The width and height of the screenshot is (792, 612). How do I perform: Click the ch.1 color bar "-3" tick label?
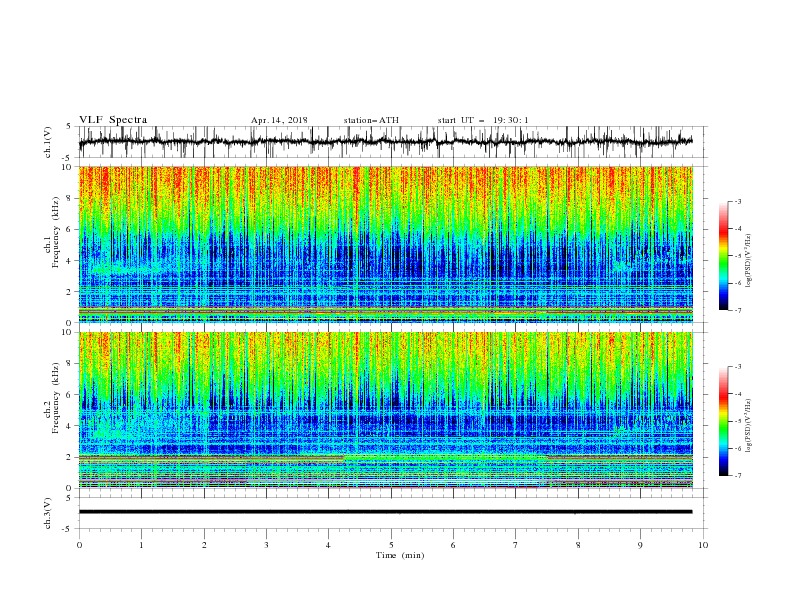click(738, 201)
